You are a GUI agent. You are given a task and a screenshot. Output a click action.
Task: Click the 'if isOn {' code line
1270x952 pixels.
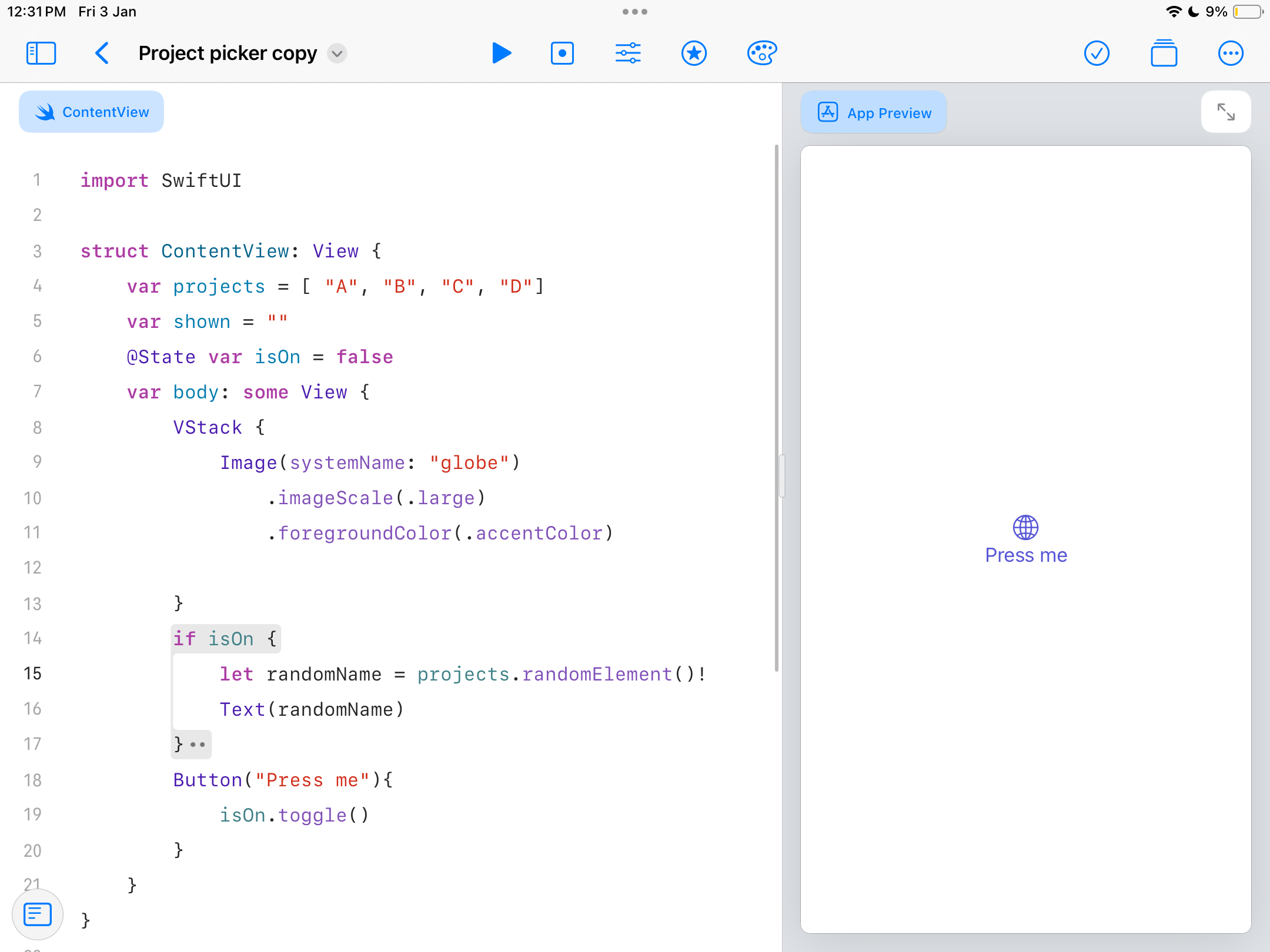click(225, 639)
